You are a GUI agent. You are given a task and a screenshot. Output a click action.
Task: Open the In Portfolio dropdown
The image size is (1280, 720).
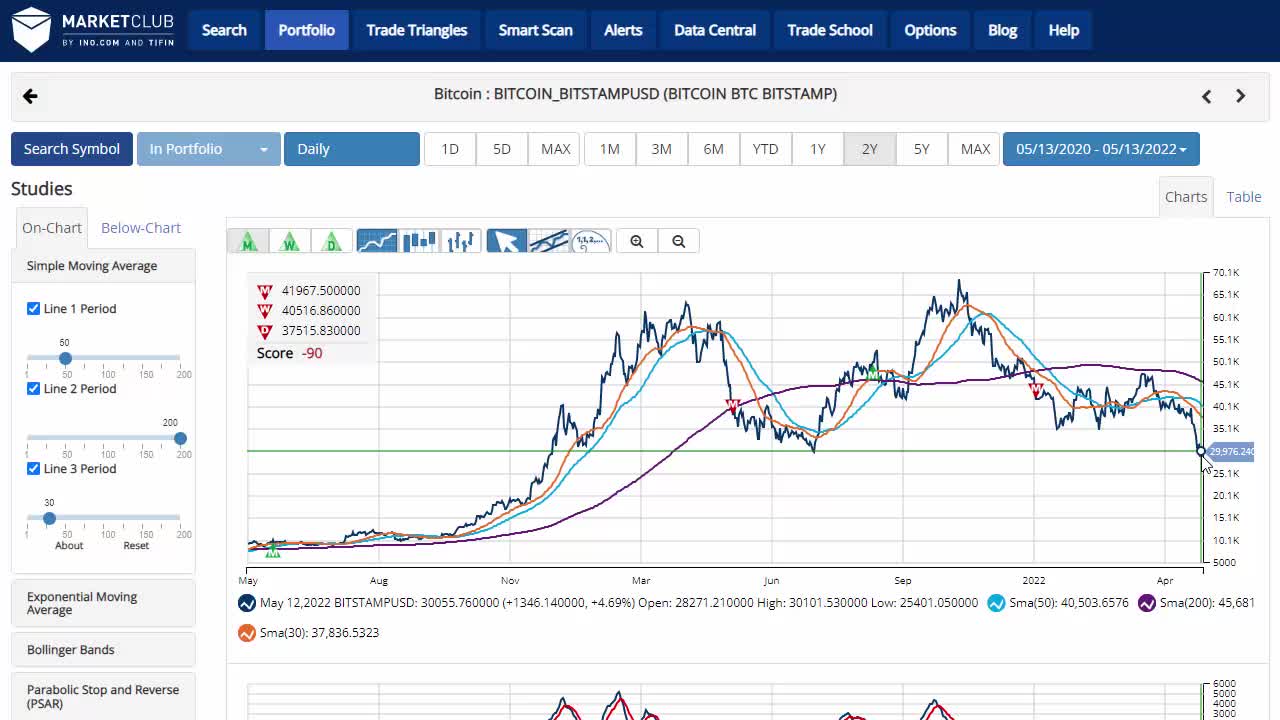tap(208, 149)
